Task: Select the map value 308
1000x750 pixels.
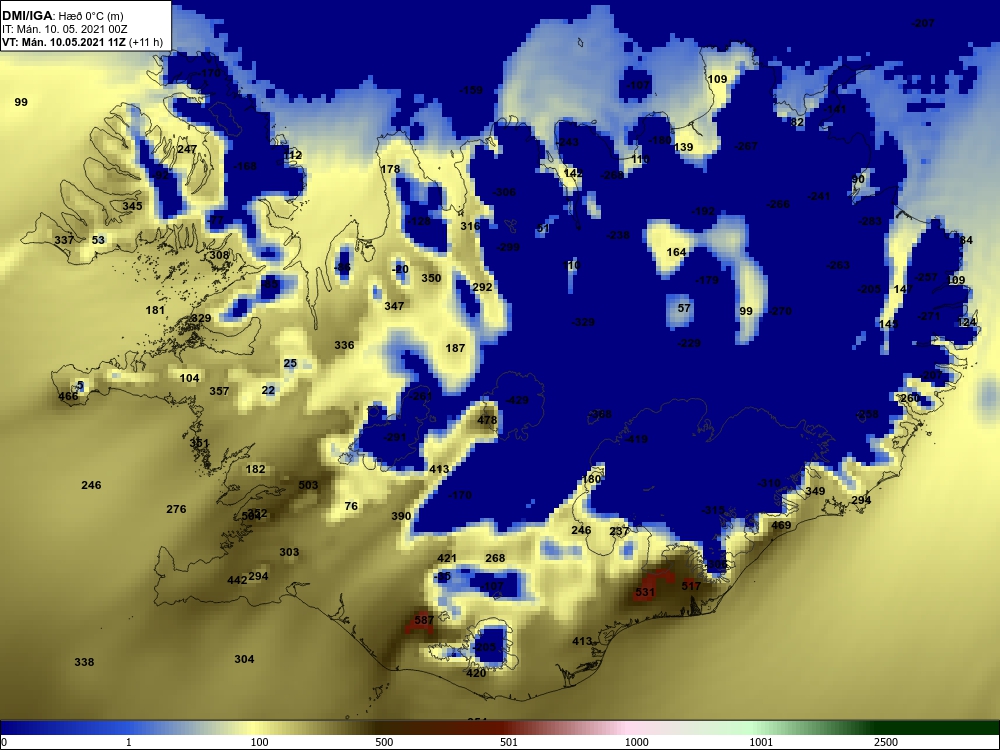Action: (219, 255)
